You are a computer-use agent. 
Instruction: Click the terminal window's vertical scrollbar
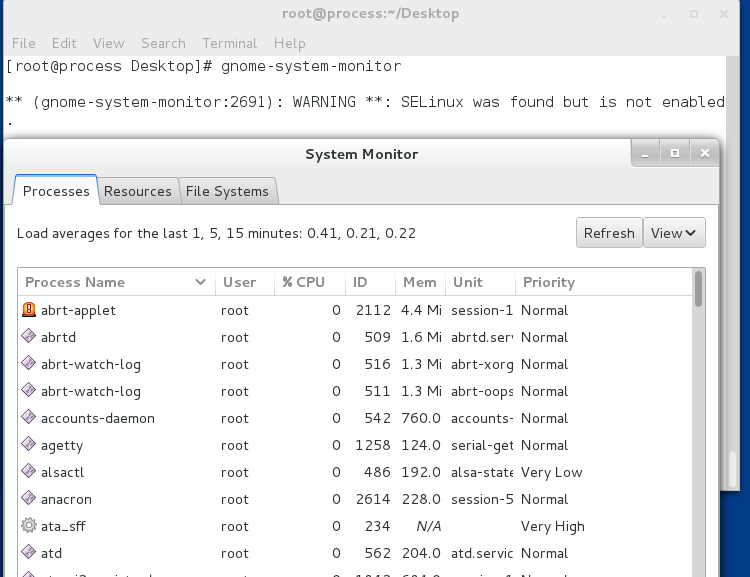pyautogui.click(x=732, y=273)
